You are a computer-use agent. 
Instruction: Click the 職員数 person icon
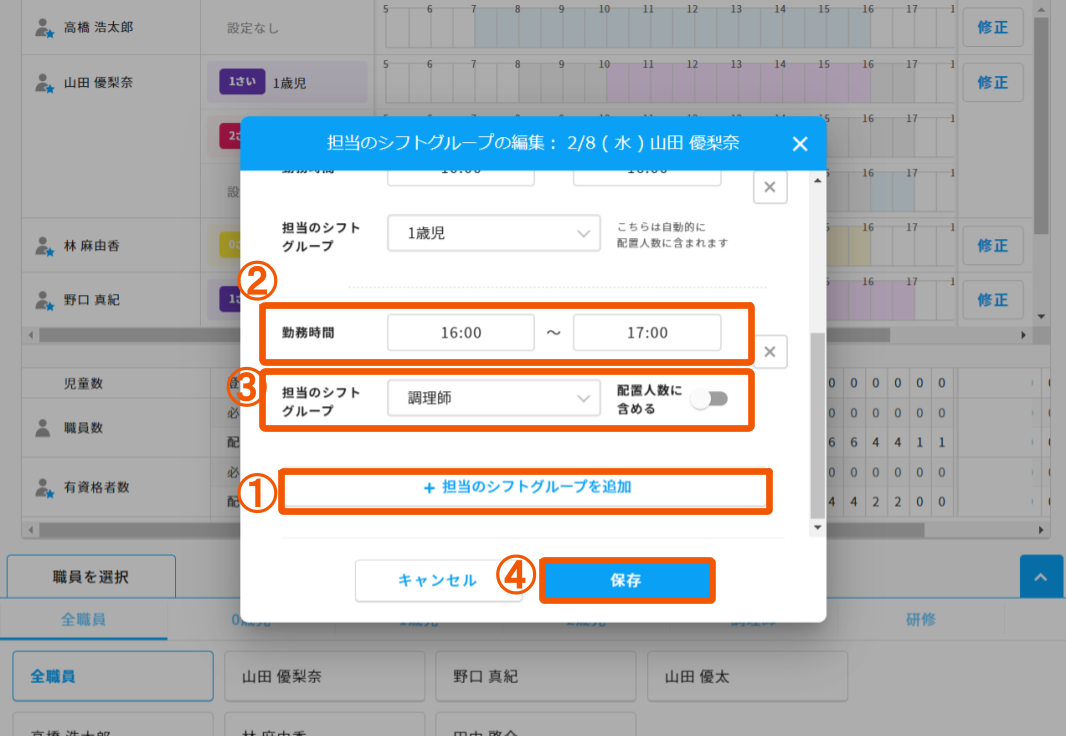(43, 428)
